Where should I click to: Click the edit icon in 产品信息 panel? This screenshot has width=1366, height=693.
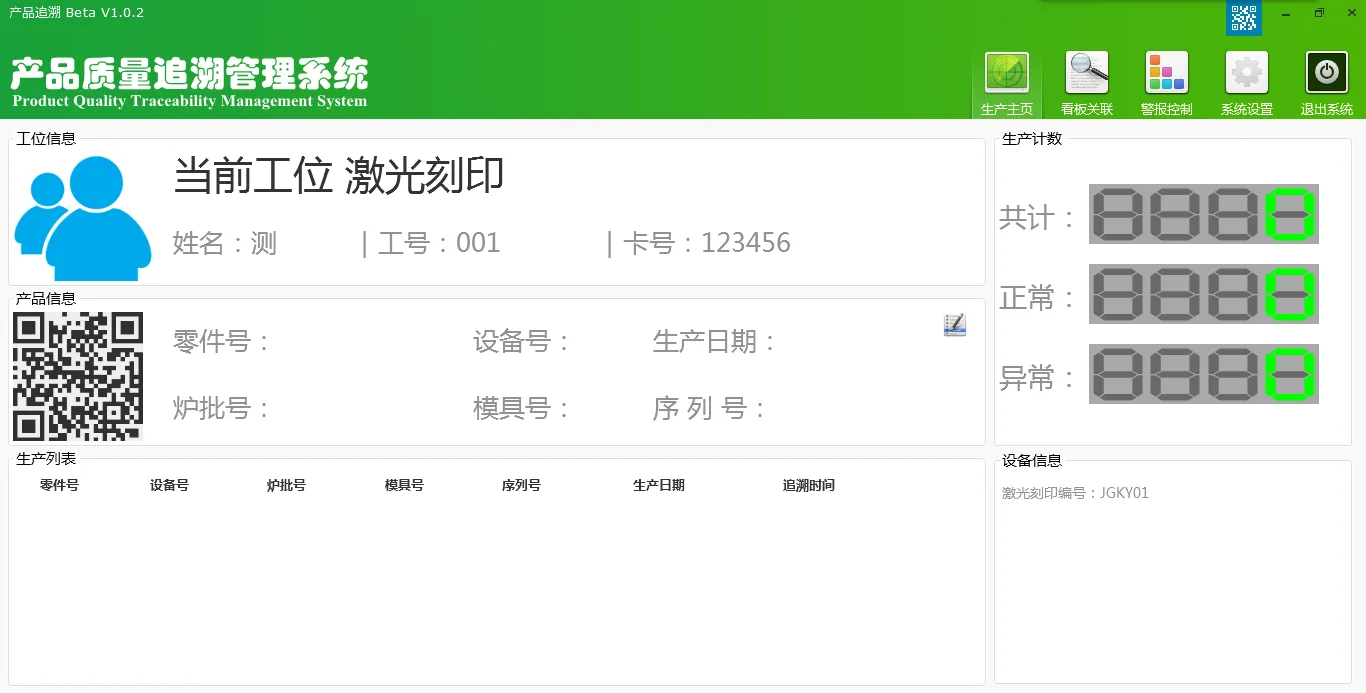click(x=954, y=325)
